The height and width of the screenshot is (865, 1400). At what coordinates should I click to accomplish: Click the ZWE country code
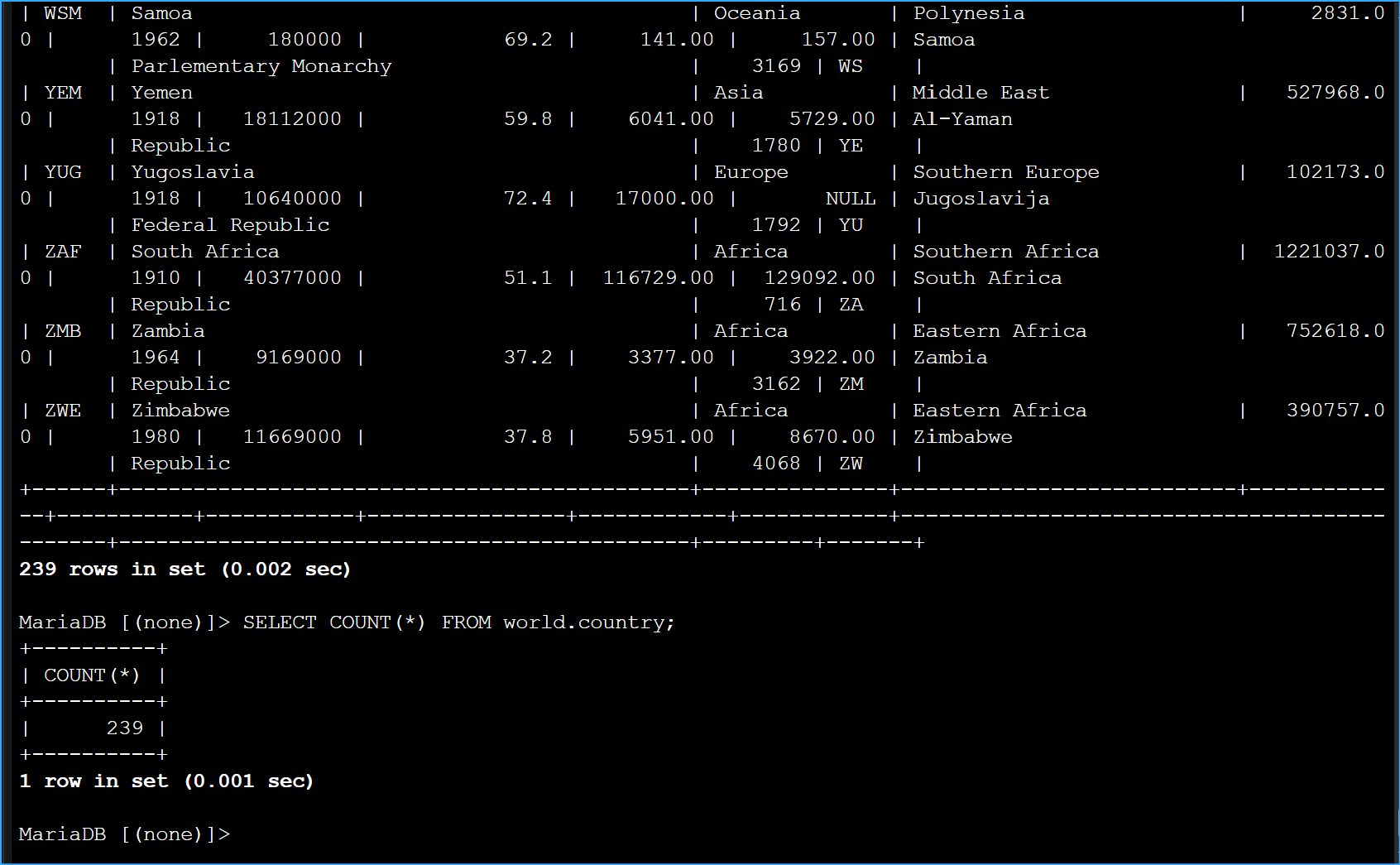click(x=63, y=411)
